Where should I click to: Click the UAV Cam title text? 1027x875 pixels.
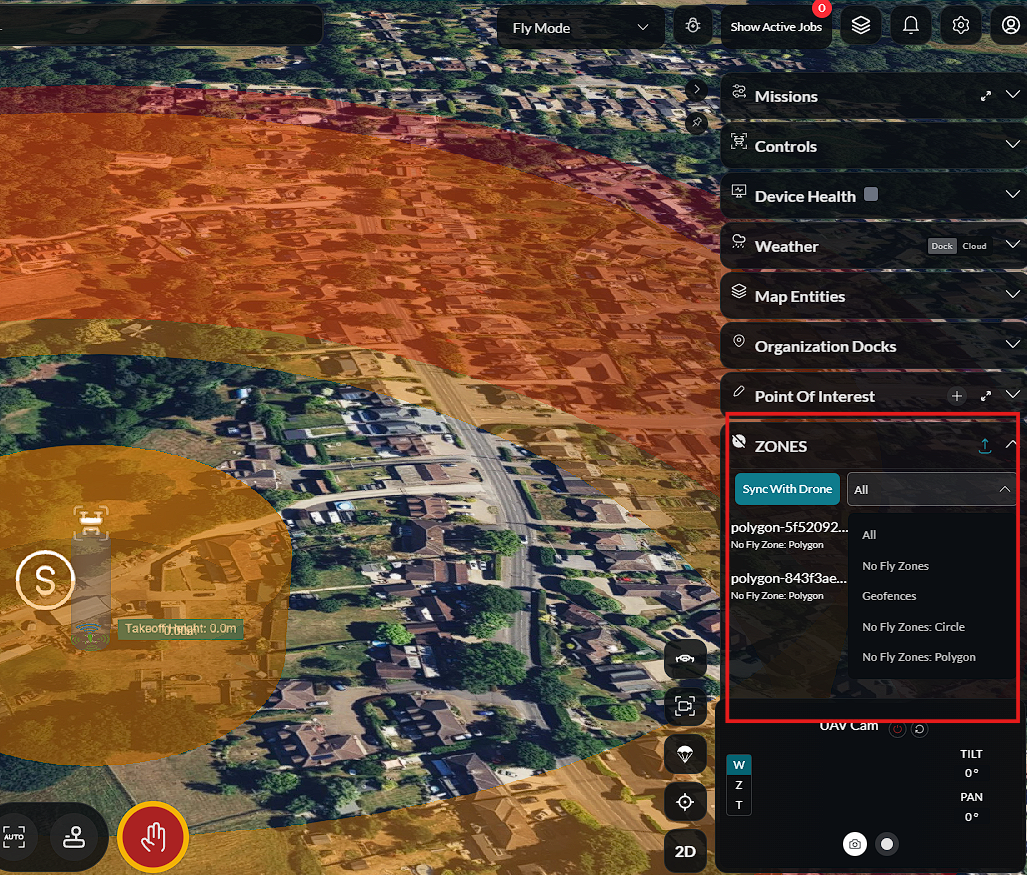click(x=849, y=726)
